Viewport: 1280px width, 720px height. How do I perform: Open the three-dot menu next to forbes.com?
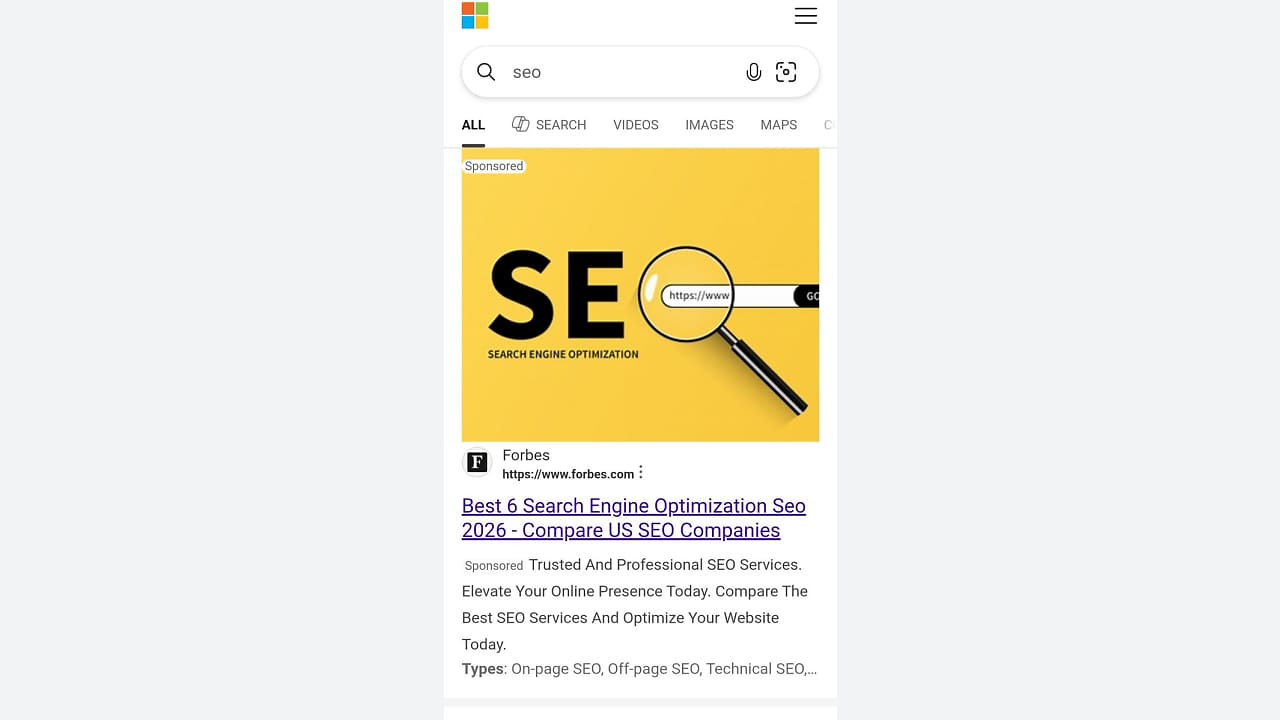(641, 473)
